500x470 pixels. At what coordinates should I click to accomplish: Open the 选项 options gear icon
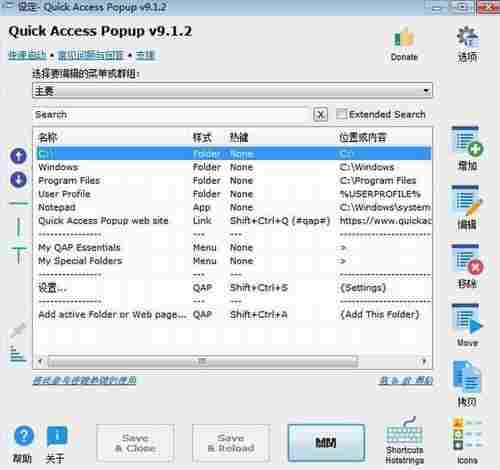pos(468,36)
